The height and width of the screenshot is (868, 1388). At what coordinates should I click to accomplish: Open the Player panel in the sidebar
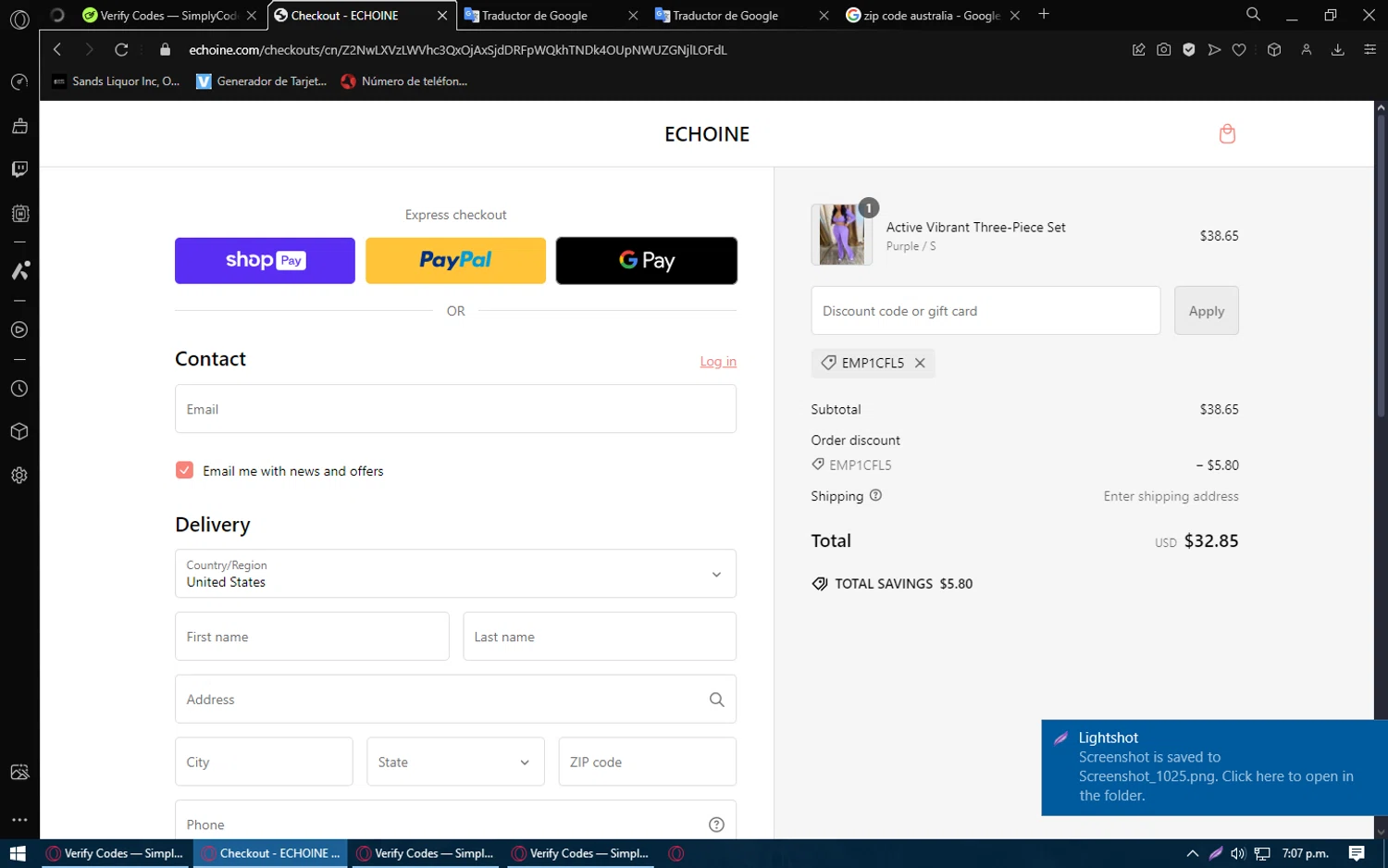19,329
